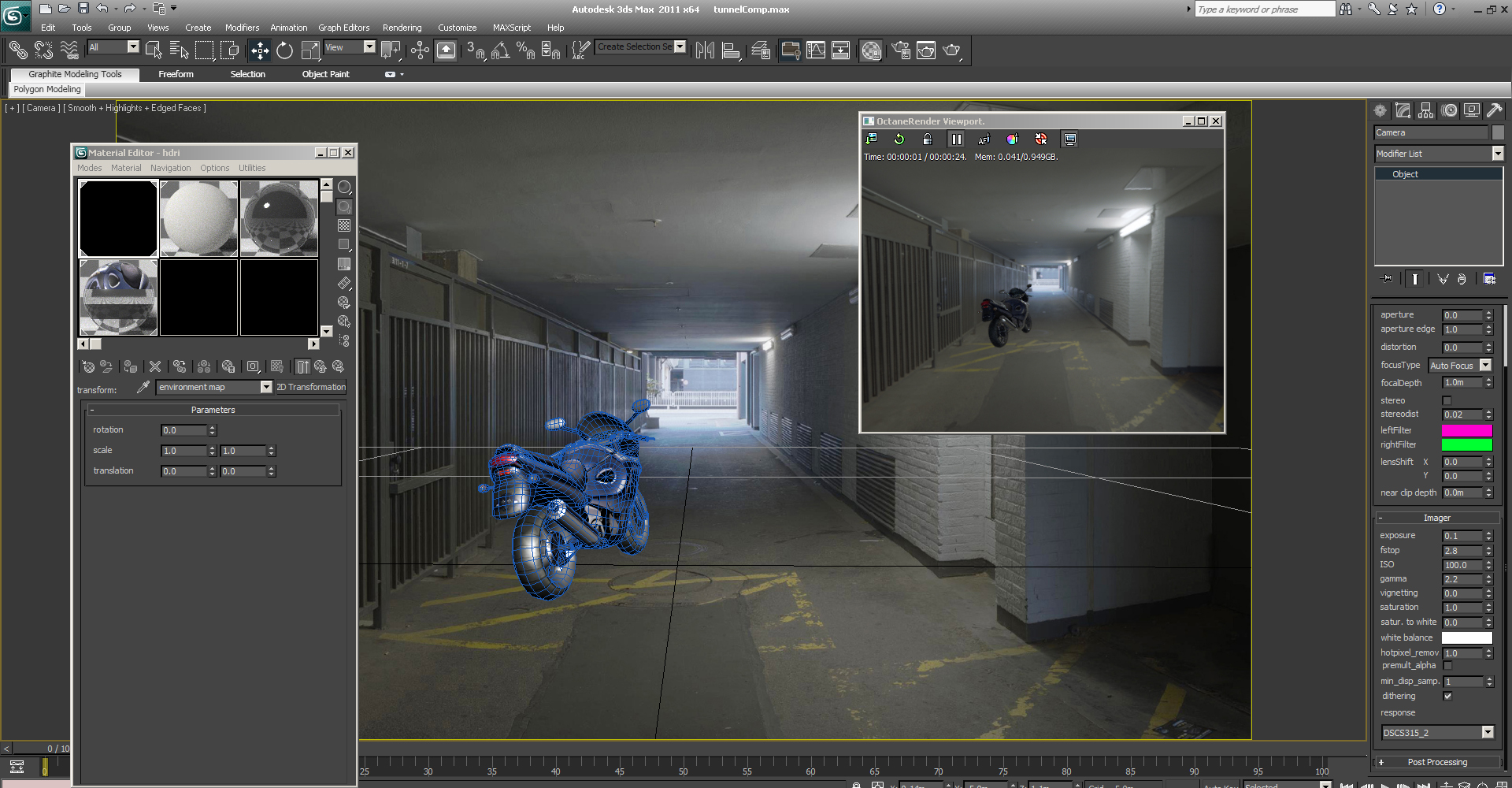1512x788 pixels.
Task: Undo the last action
Action: [x=102, y=9]
